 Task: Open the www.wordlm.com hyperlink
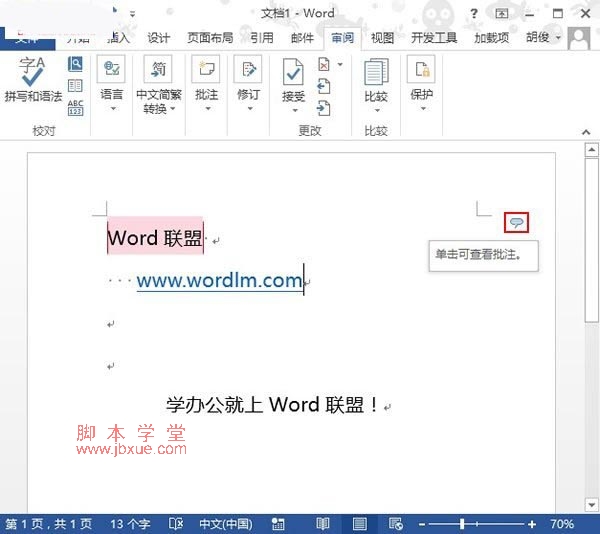[x=220, y=281]
